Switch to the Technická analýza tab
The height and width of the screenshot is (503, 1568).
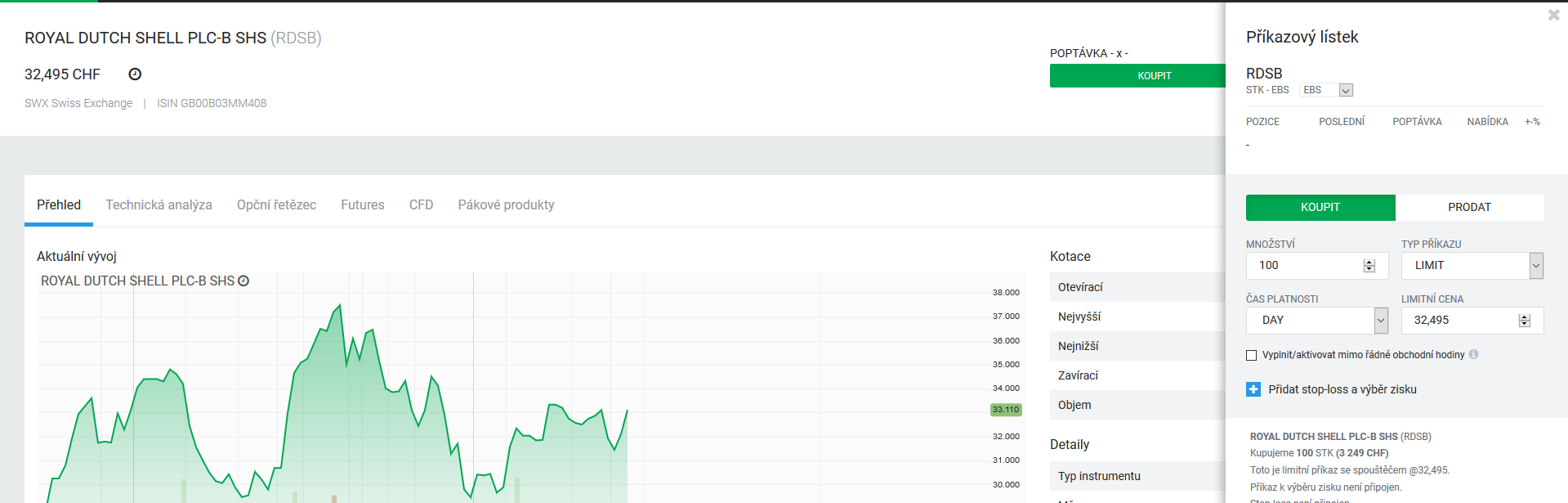point(159,205)
